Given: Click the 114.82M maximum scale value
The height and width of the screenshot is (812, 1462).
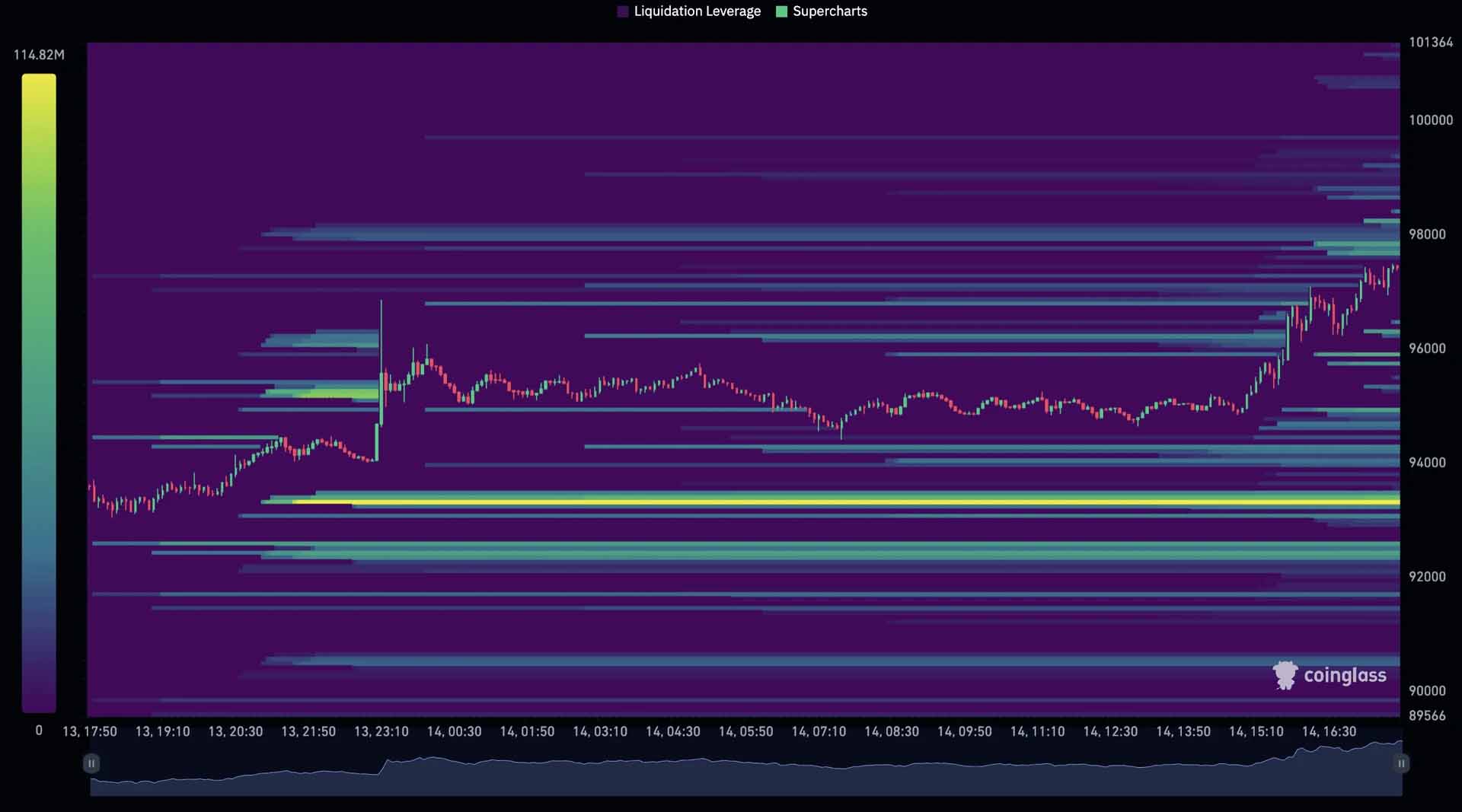Looking at the screenshot, I should (39, 55).
